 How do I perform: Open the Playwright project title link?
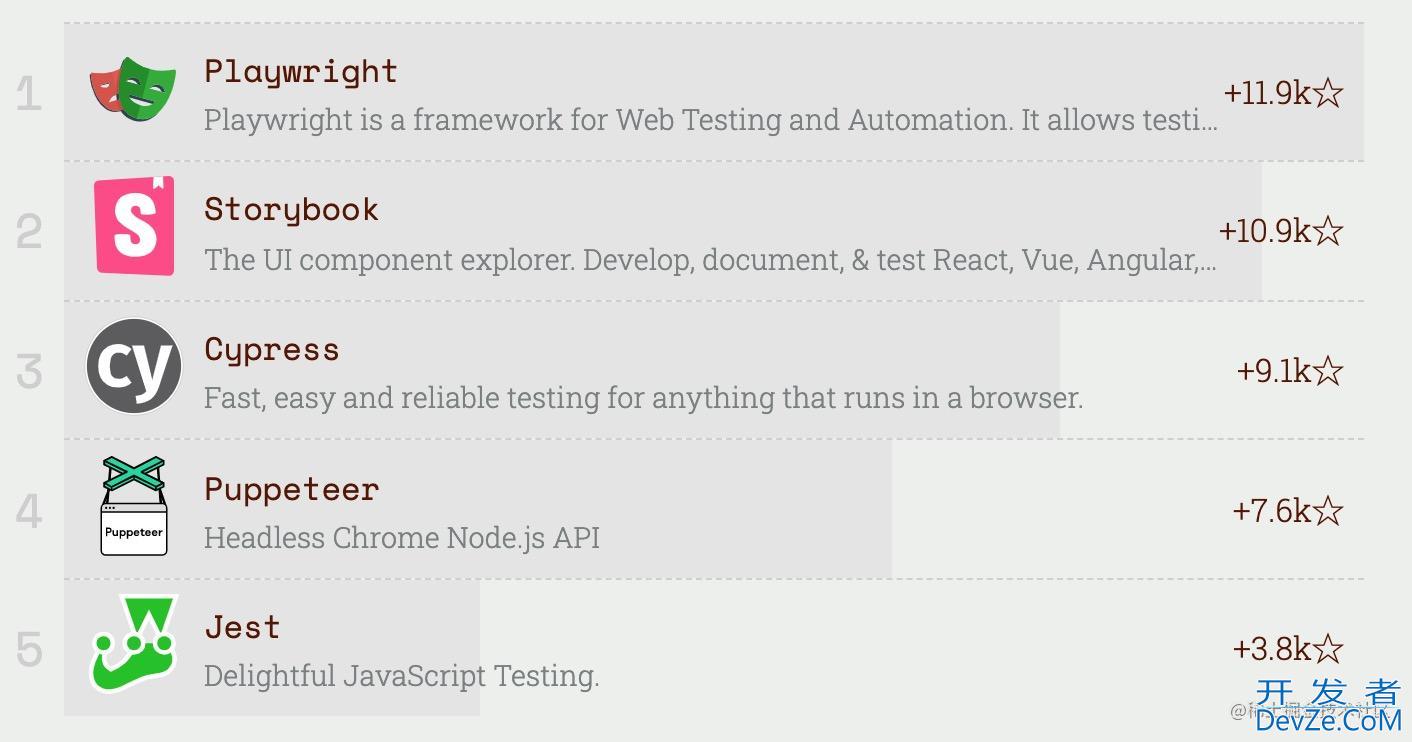[x=301, y=72]
